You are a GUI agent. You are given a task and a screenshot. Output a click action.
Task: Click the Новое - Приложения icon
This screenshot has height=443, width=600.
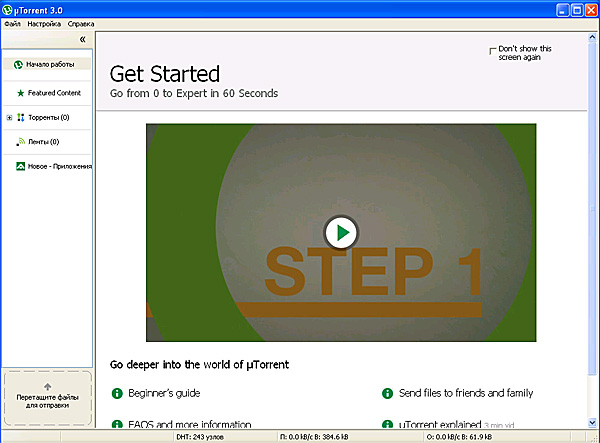point(20,166)
